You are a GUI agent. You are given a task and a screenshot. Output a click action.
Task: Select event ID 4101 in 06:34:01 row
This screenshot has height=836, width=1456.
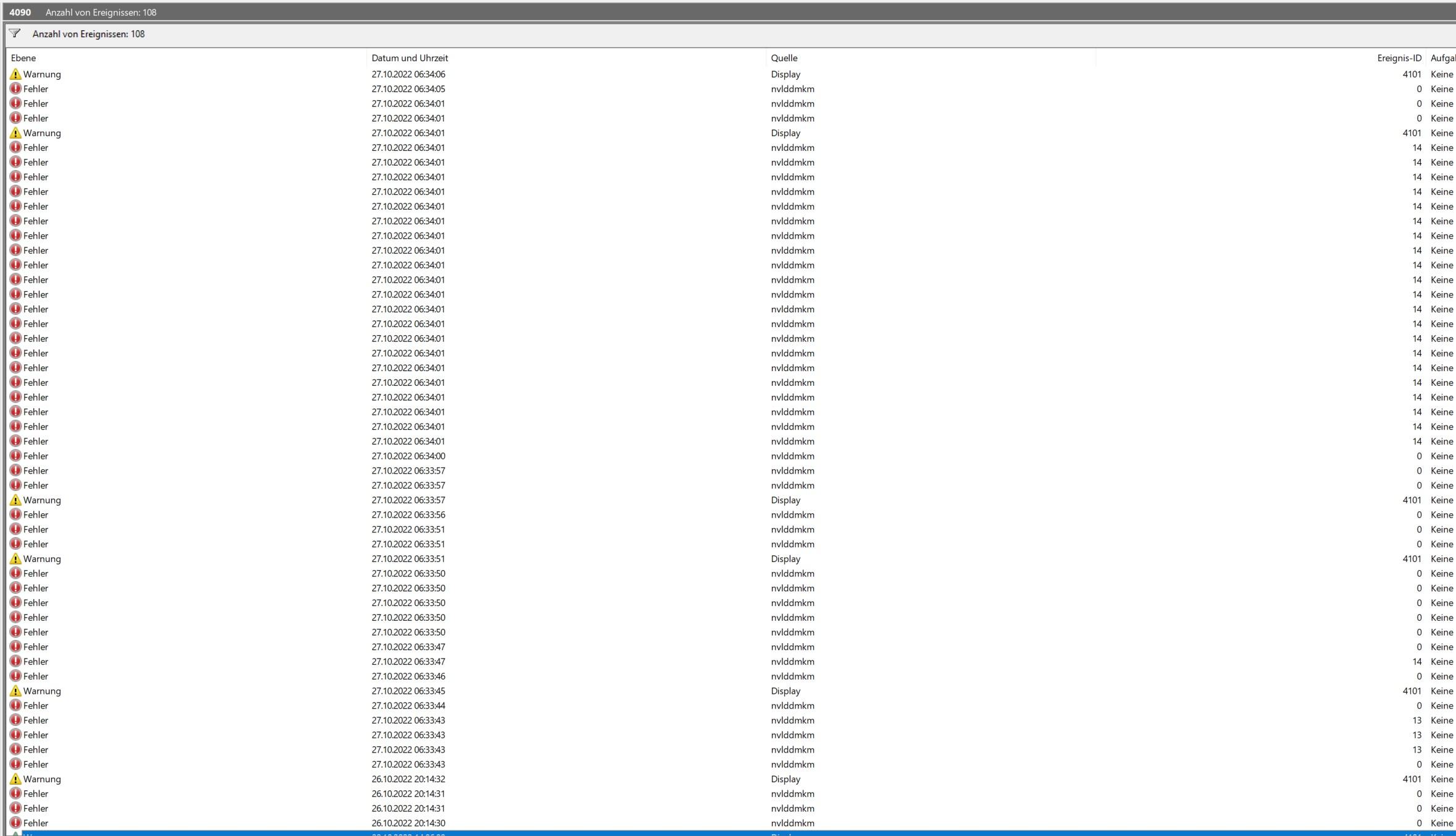pyautogui.click(x=1412, y=133)
